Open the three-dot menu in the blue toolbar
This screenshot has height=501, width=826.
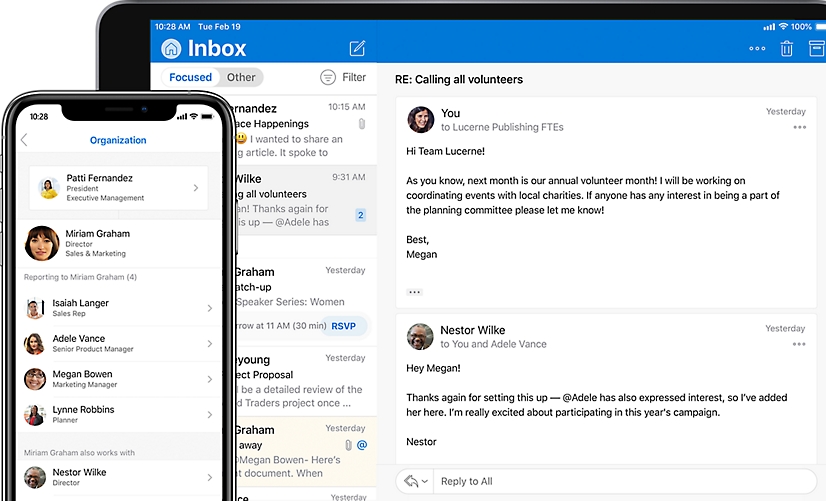point(757,48)
